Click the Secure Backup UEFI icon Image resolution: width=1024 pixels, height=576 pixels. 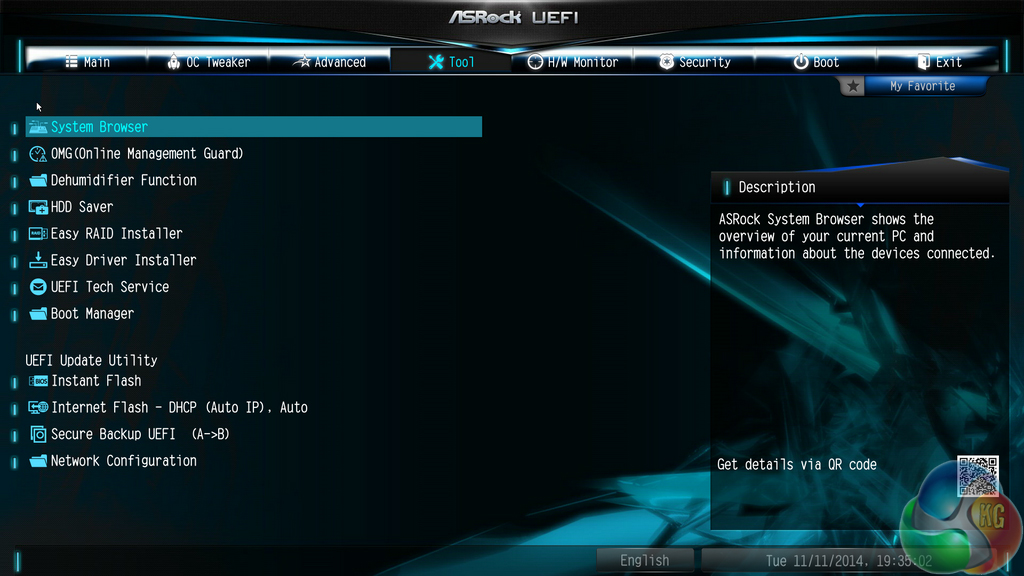click(38, 434)
